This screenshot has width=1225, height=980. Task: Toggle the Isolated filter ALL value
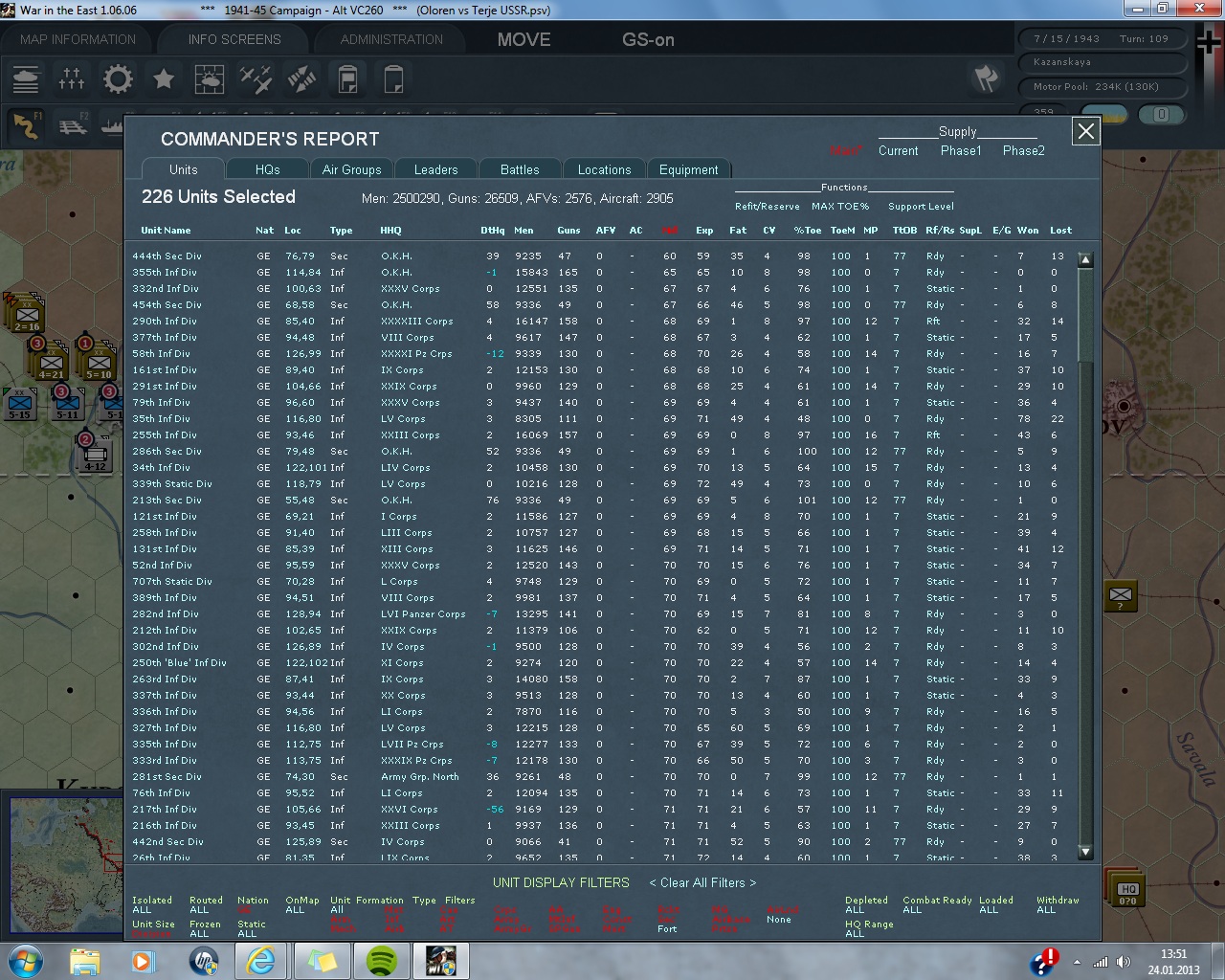(x=142, y=909)
